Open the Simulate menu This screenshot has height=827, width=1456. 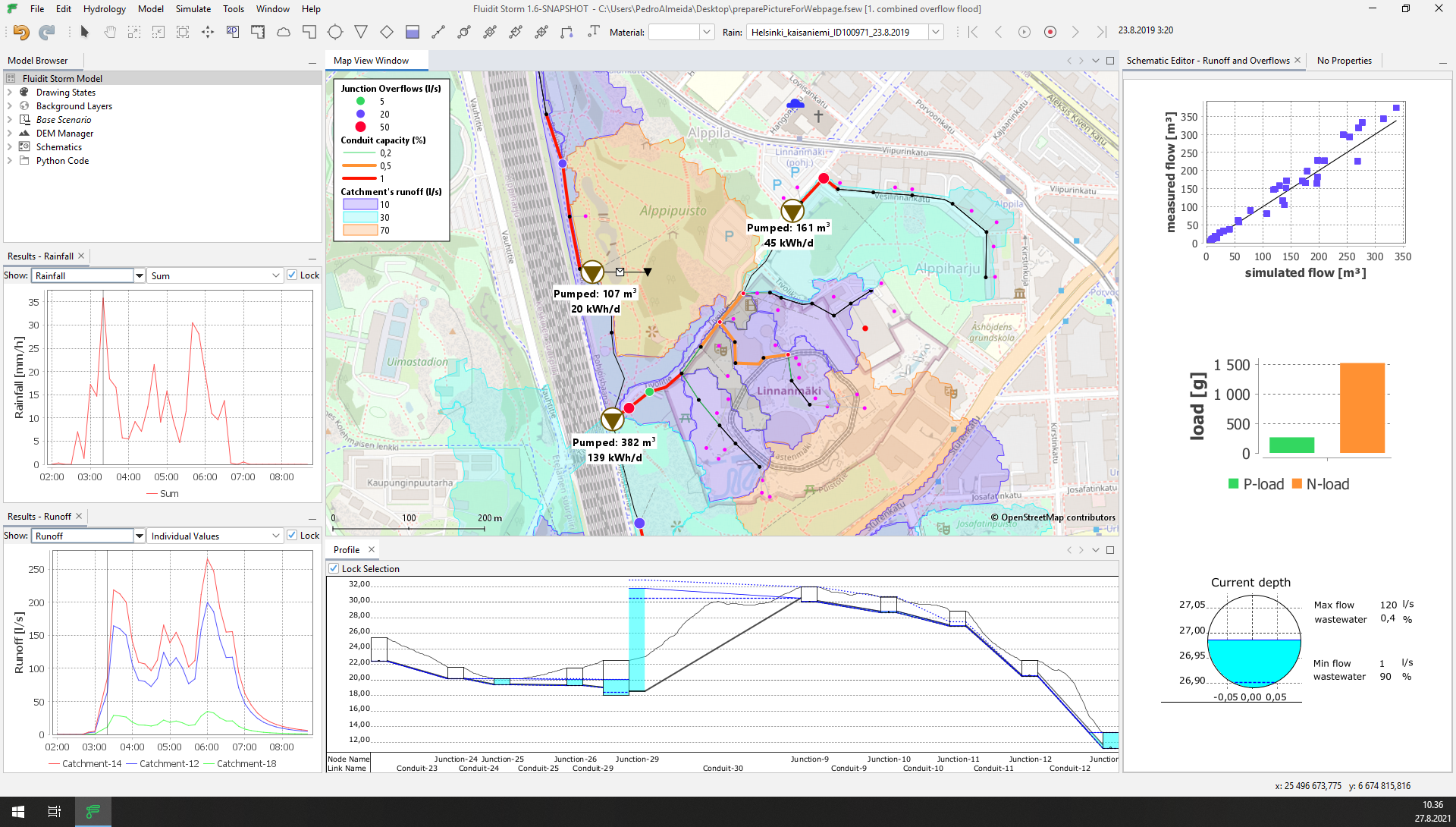[x=193, y=8]
